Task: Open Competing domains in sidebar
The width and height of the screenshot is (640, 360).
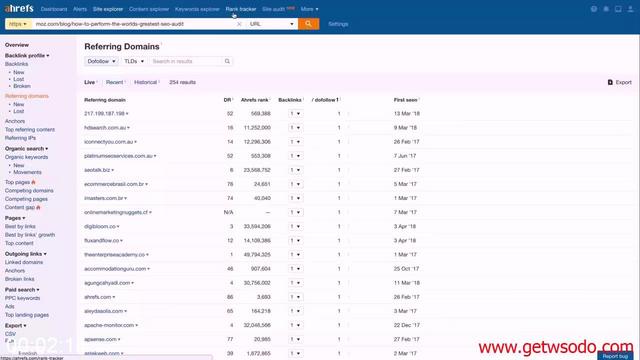Action: coord(29,191)
